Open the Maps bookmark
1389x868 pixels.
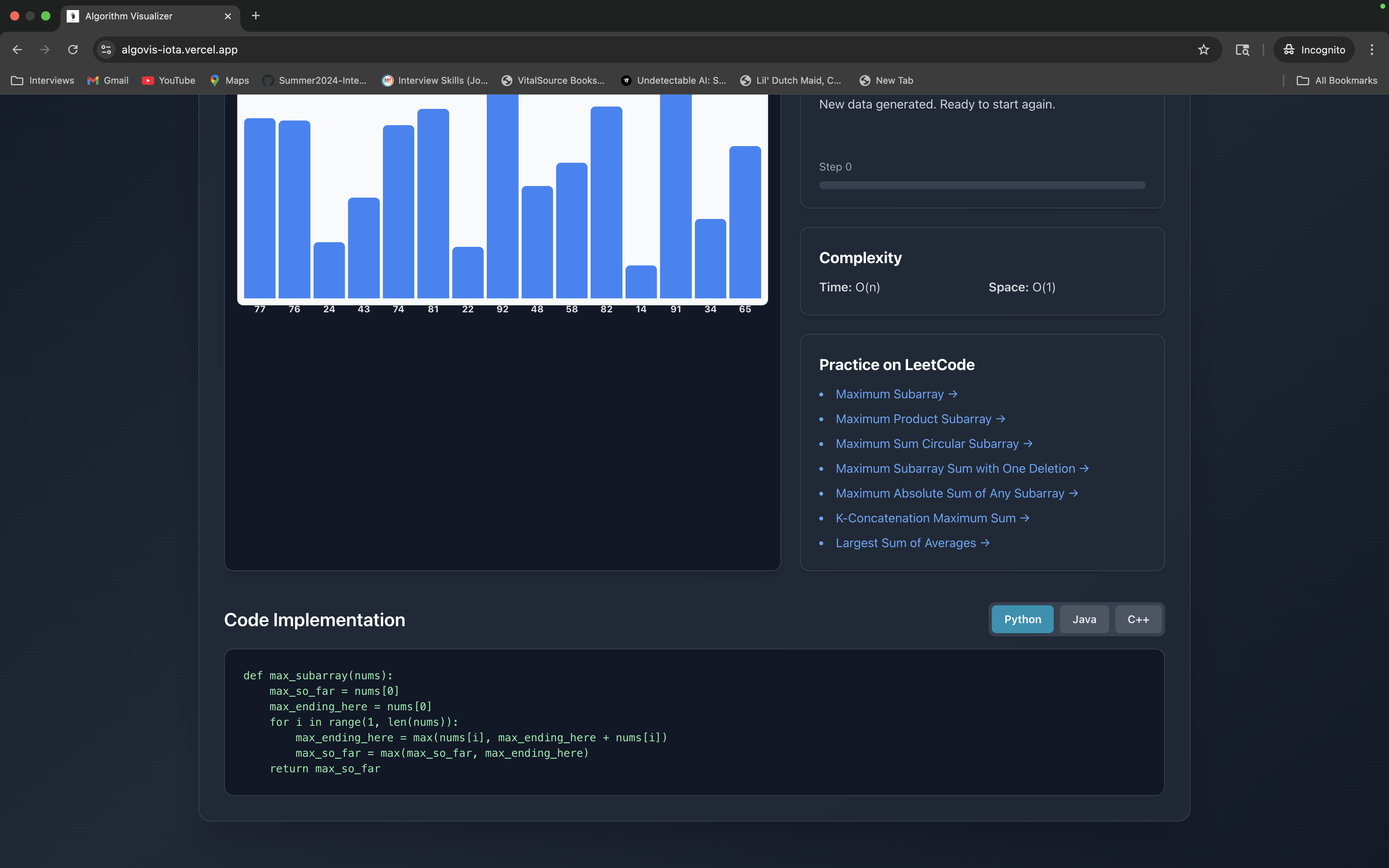pyautogui.click(x=229, y=80)
